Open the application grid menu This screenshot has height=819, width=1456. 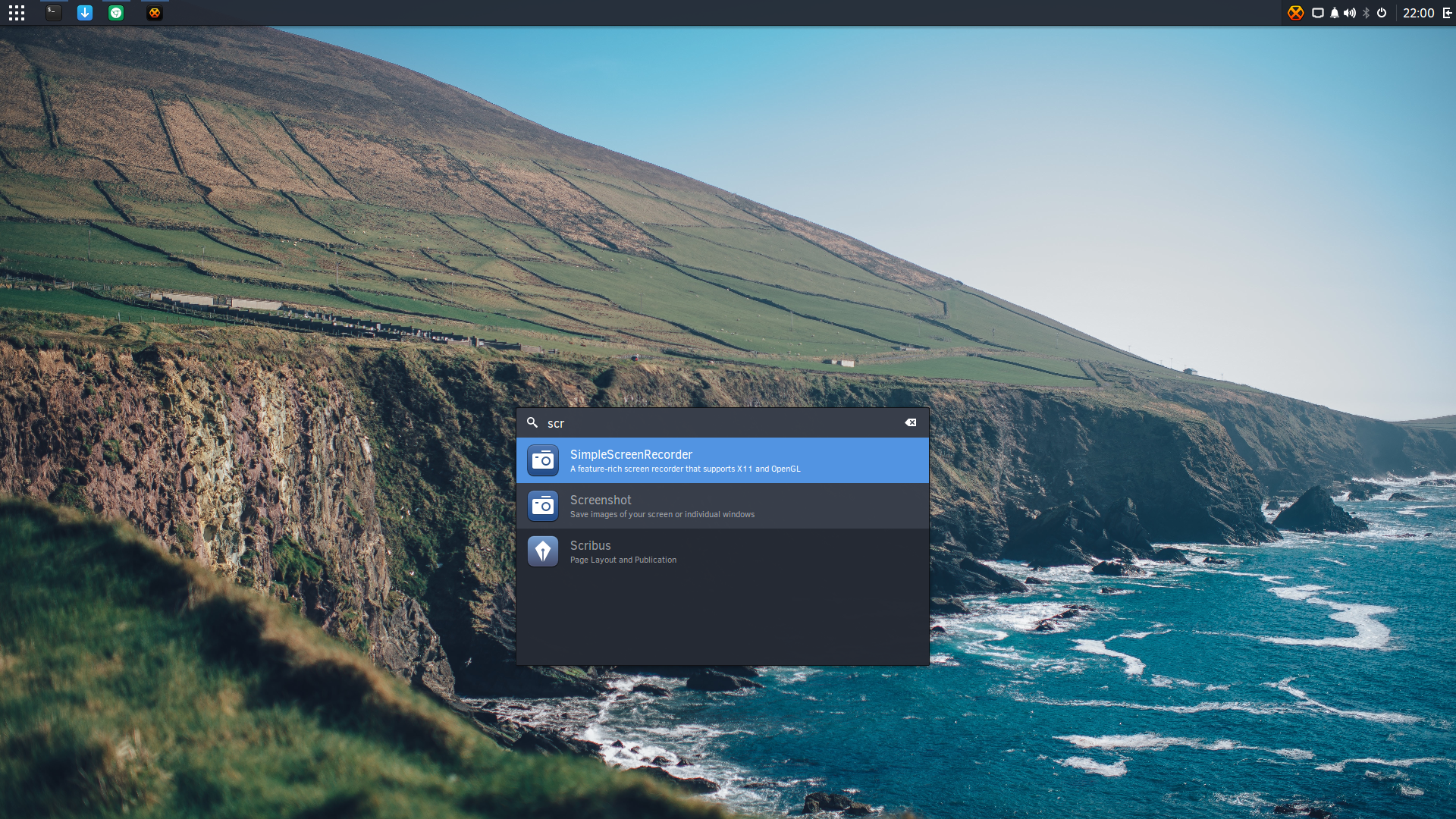click(17, 13)
